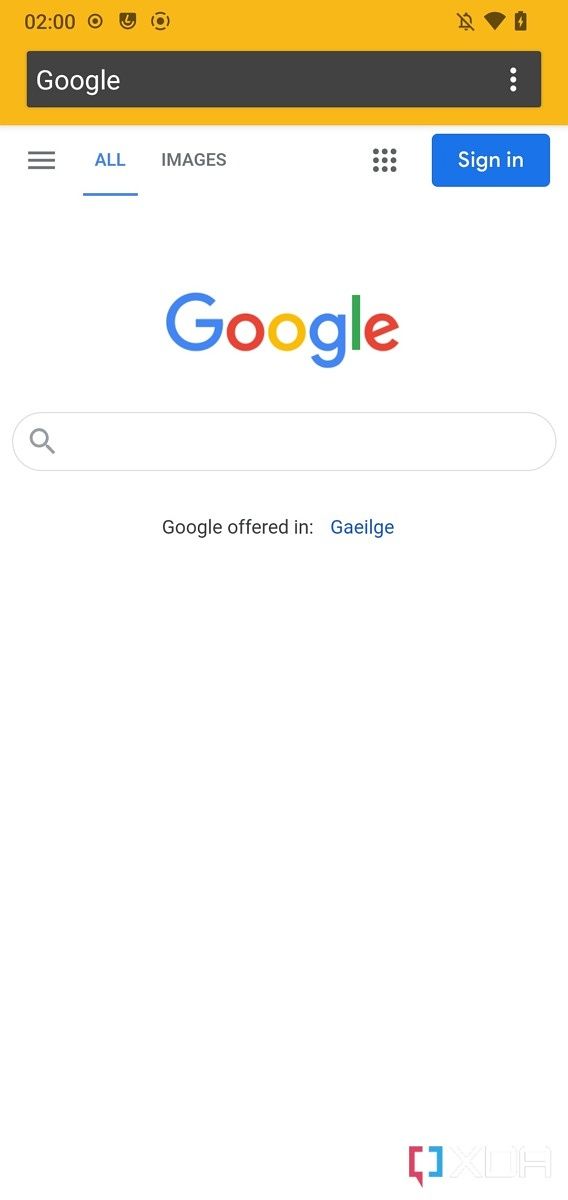Tap the Google title in address bar
The width and height of the screenshot is (568, 1200).
click(x=78, y=80)
